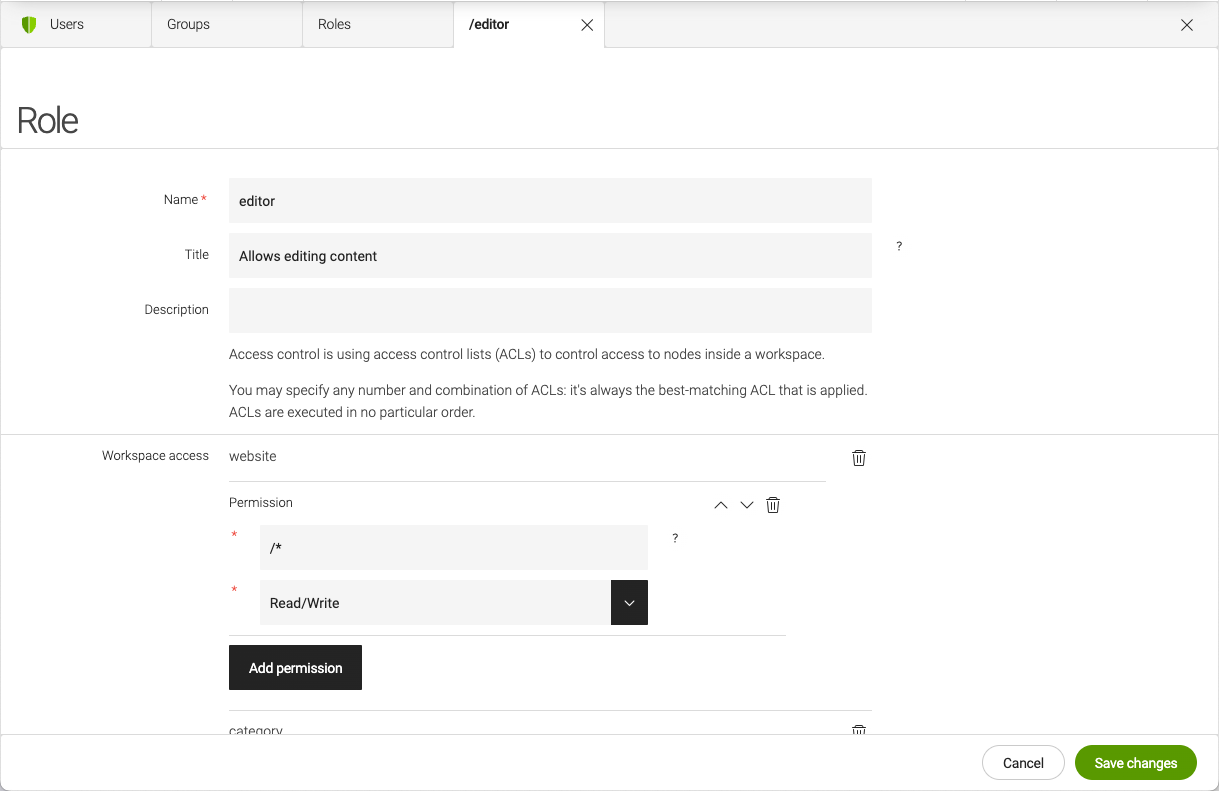This screenshot has height=791, width=1219.
Task: Switch to the Groups tab
Action: pos(188,25)
